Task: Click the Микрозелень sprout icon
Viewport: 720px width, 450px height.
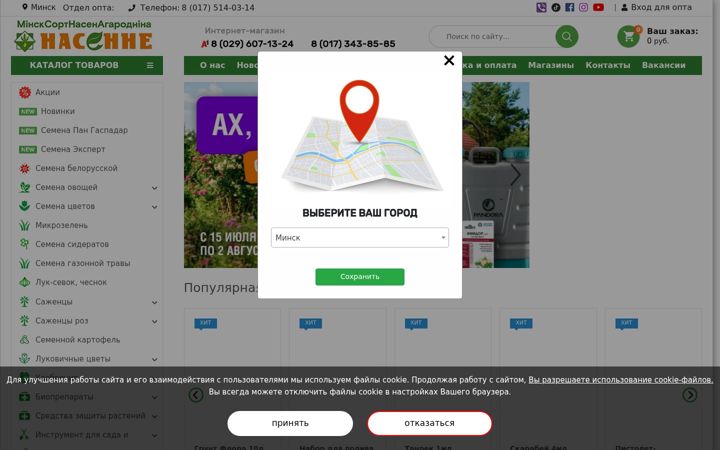Action: [25, 225]
